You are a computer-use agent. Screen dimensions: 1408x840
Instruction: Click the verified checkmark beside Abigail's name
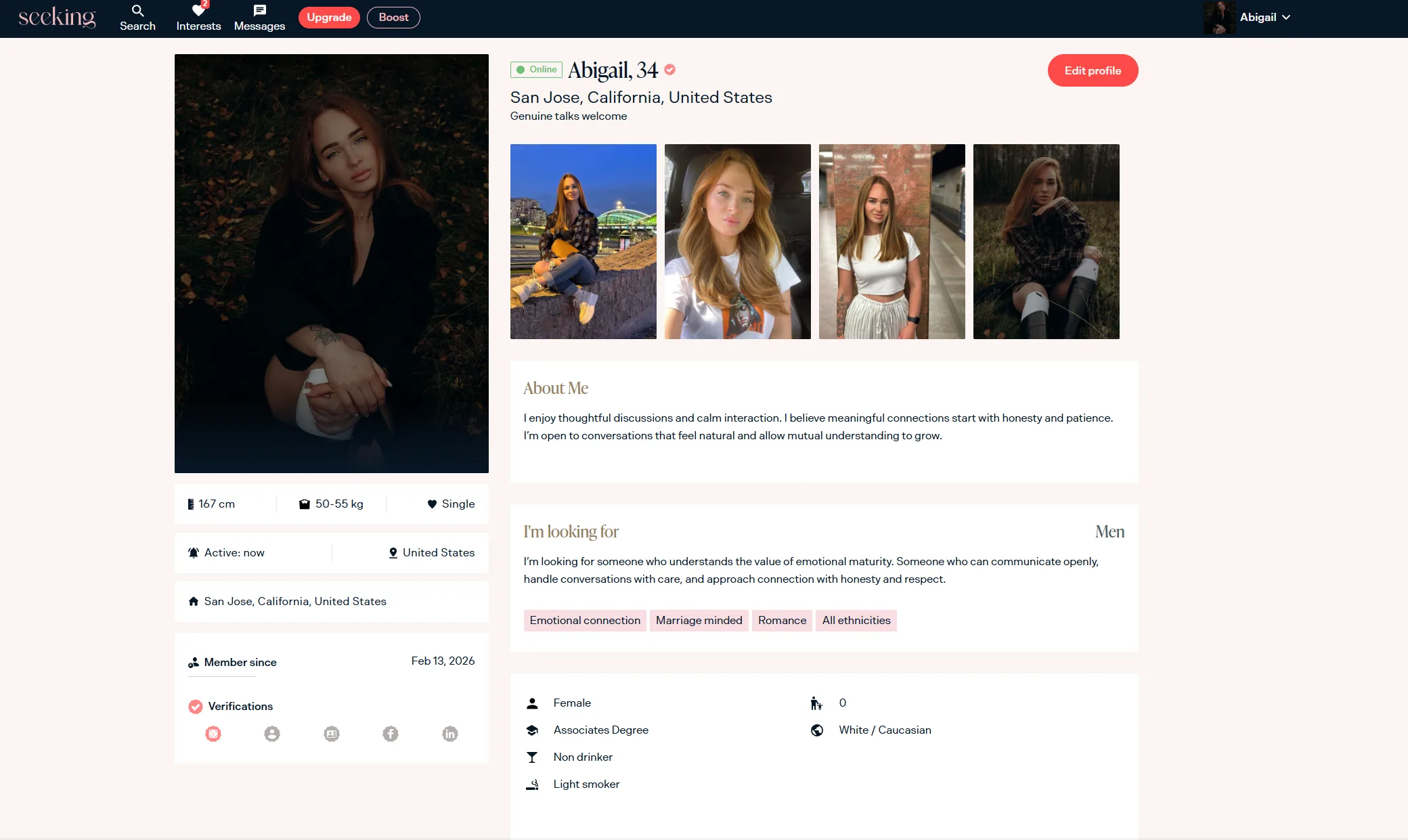669,70
